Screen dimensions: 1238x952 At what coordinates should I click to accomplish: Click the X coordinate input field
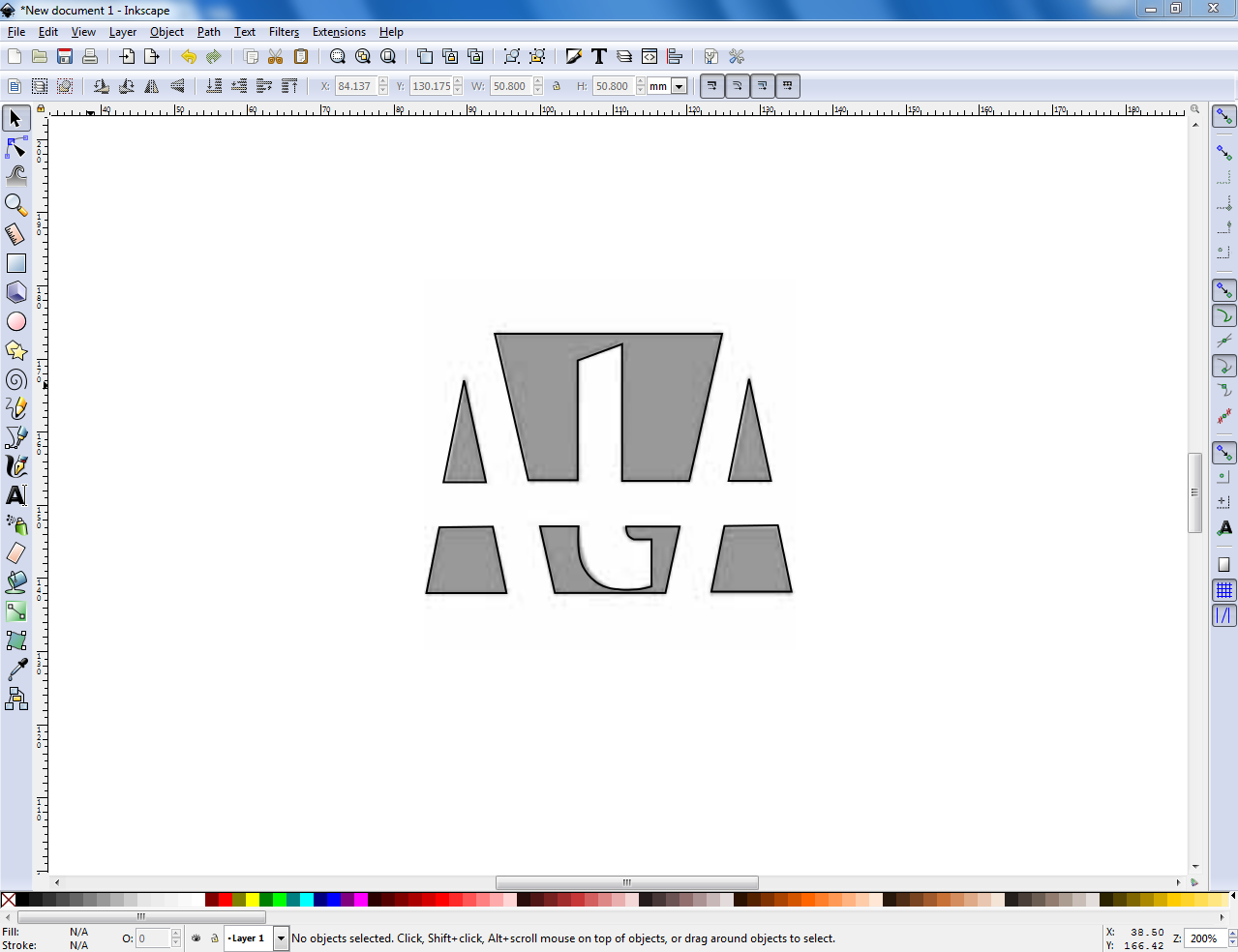(356, 86)
